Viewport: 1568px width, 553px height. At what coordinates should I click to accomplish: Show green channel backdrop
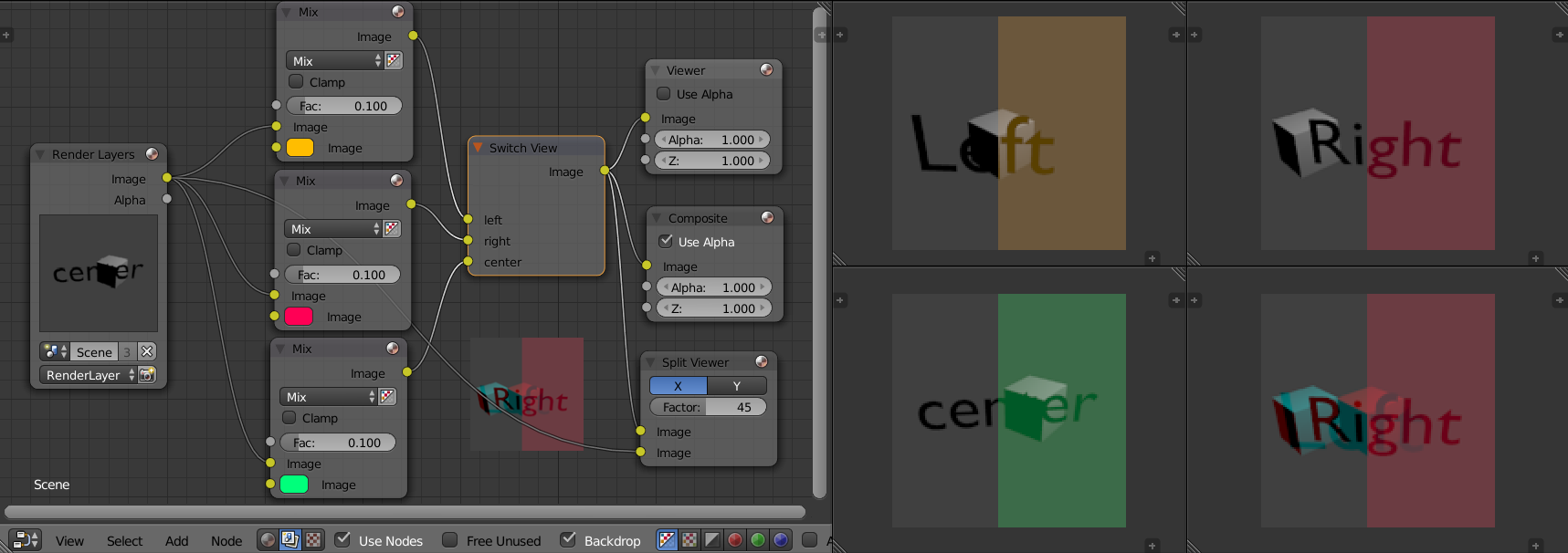(x=757, y=540)
